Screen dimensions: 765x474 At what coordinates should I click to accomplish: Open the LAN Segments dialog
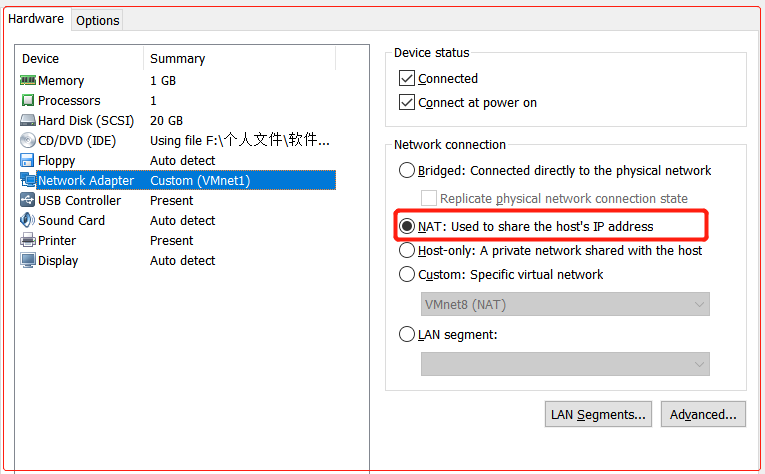[x=598, y=415]
